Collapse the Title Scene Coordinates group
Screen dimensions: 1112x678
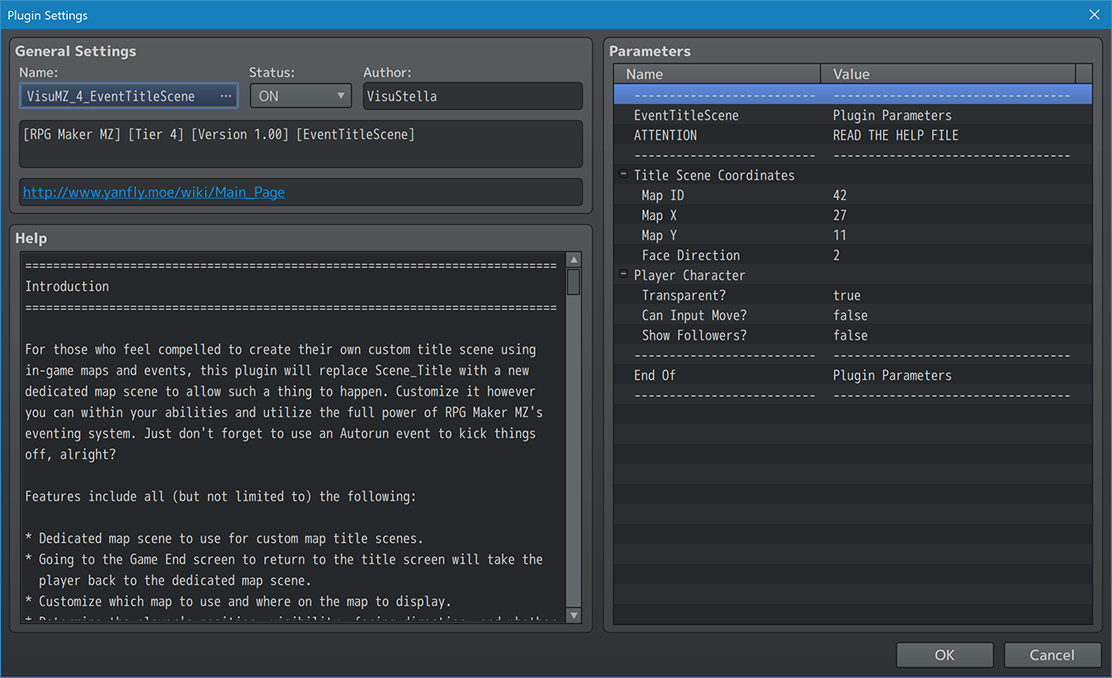(x=623, y=174)
